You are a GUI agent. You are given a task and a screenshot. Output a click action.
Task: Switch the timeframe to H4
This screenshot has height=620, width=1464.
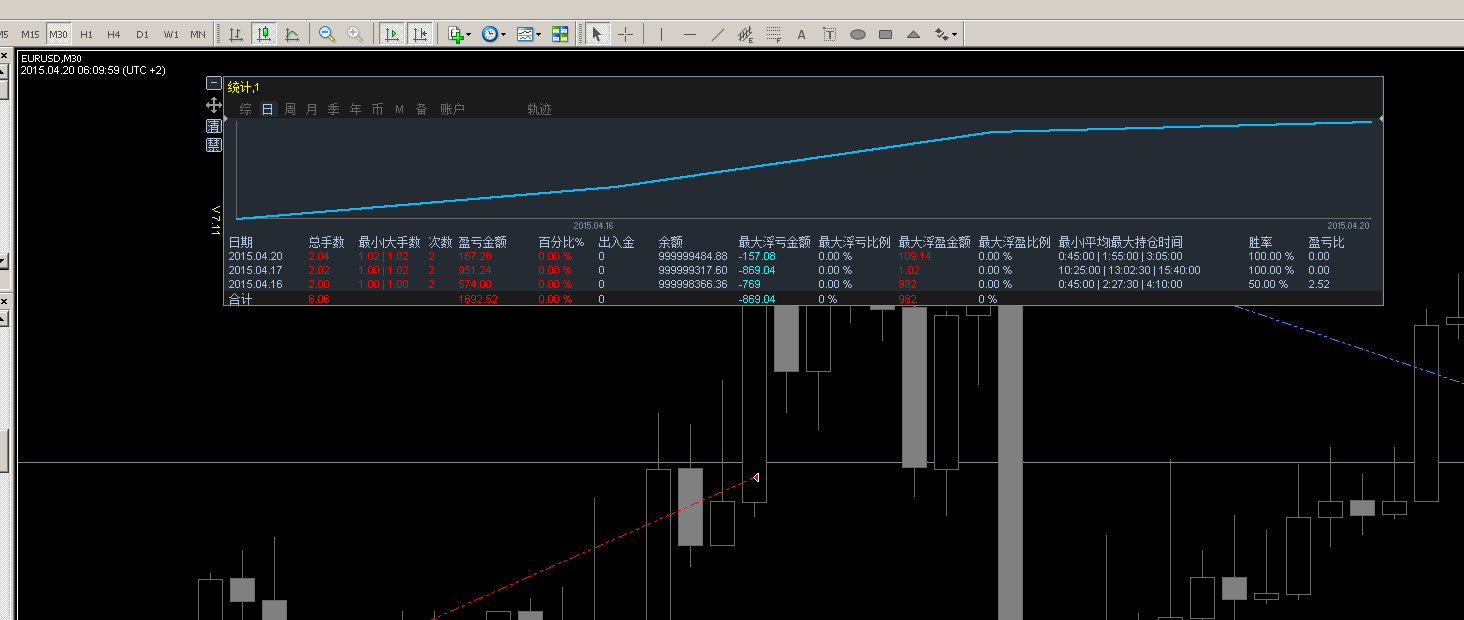coord(114,34)
